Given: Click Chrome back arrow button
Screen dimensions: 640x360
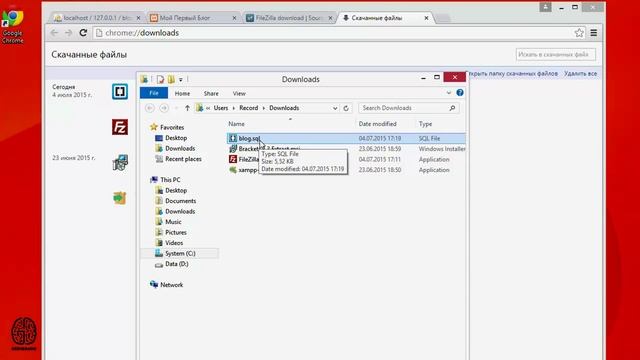Looking at the screenshot, I should [x=54, y=33].
